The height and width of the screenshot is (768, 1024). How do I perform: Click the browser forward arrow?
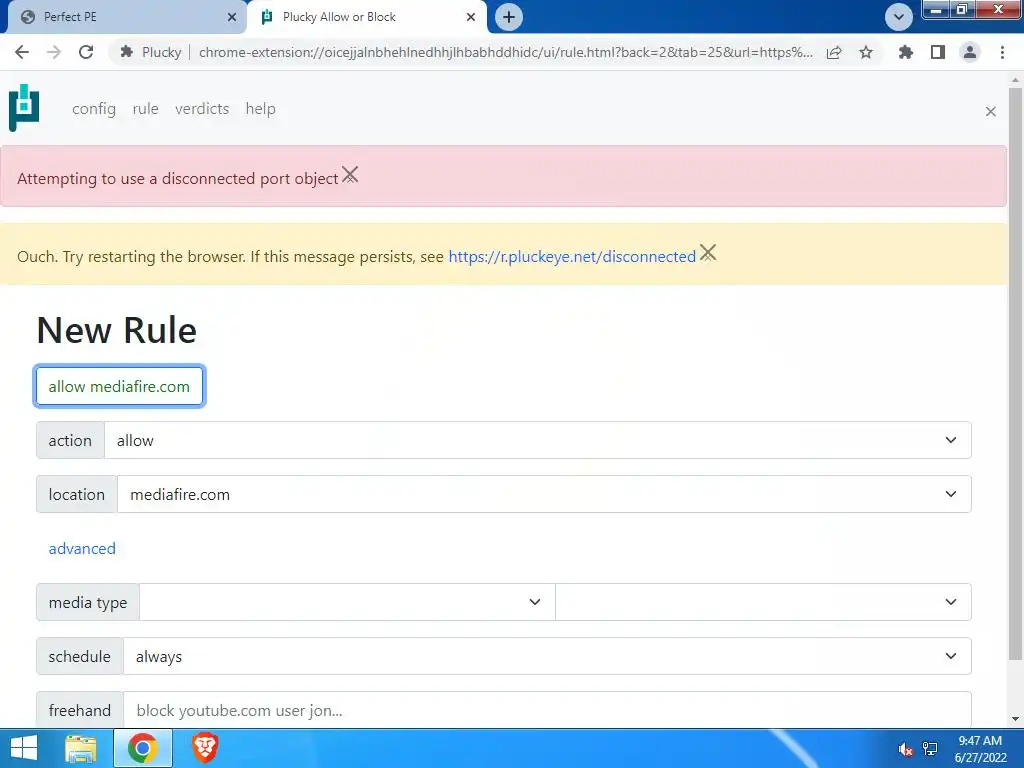[x=54, y=52]
